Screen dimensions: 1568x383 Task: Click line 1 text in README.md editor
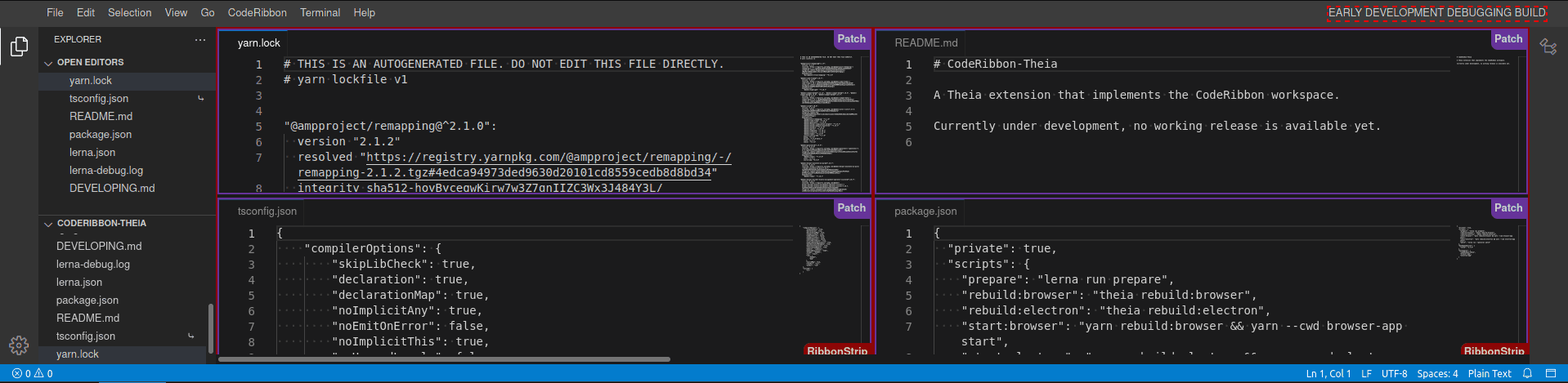tap(995, 64)
